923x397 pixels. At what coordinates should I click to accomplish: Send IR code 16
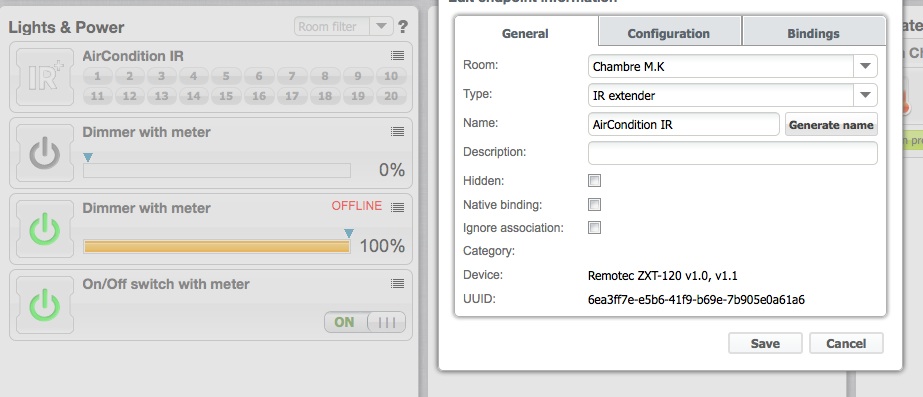click(x=259, y=96)
